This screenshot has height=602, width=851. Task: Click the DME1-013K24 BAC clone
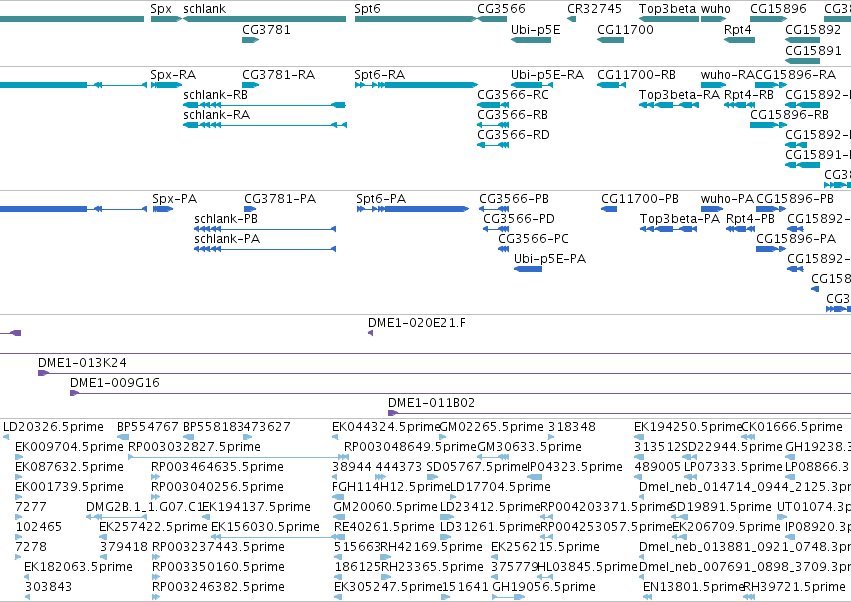(x=444, y=373)
